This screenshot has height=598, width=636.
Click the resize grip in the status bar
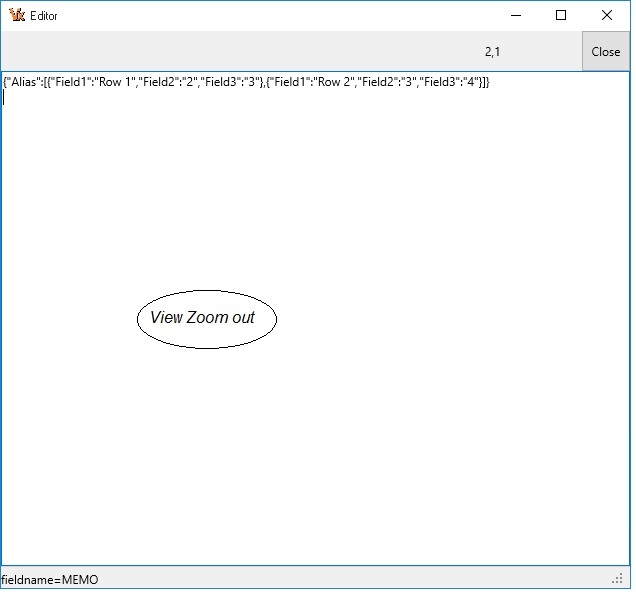(x=618, y=579)
